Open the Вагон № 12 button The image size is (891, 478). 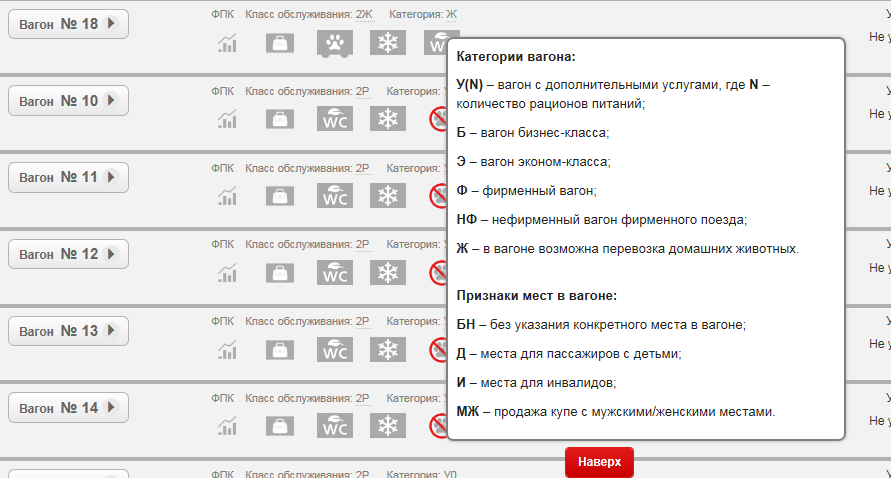[68, 254]
